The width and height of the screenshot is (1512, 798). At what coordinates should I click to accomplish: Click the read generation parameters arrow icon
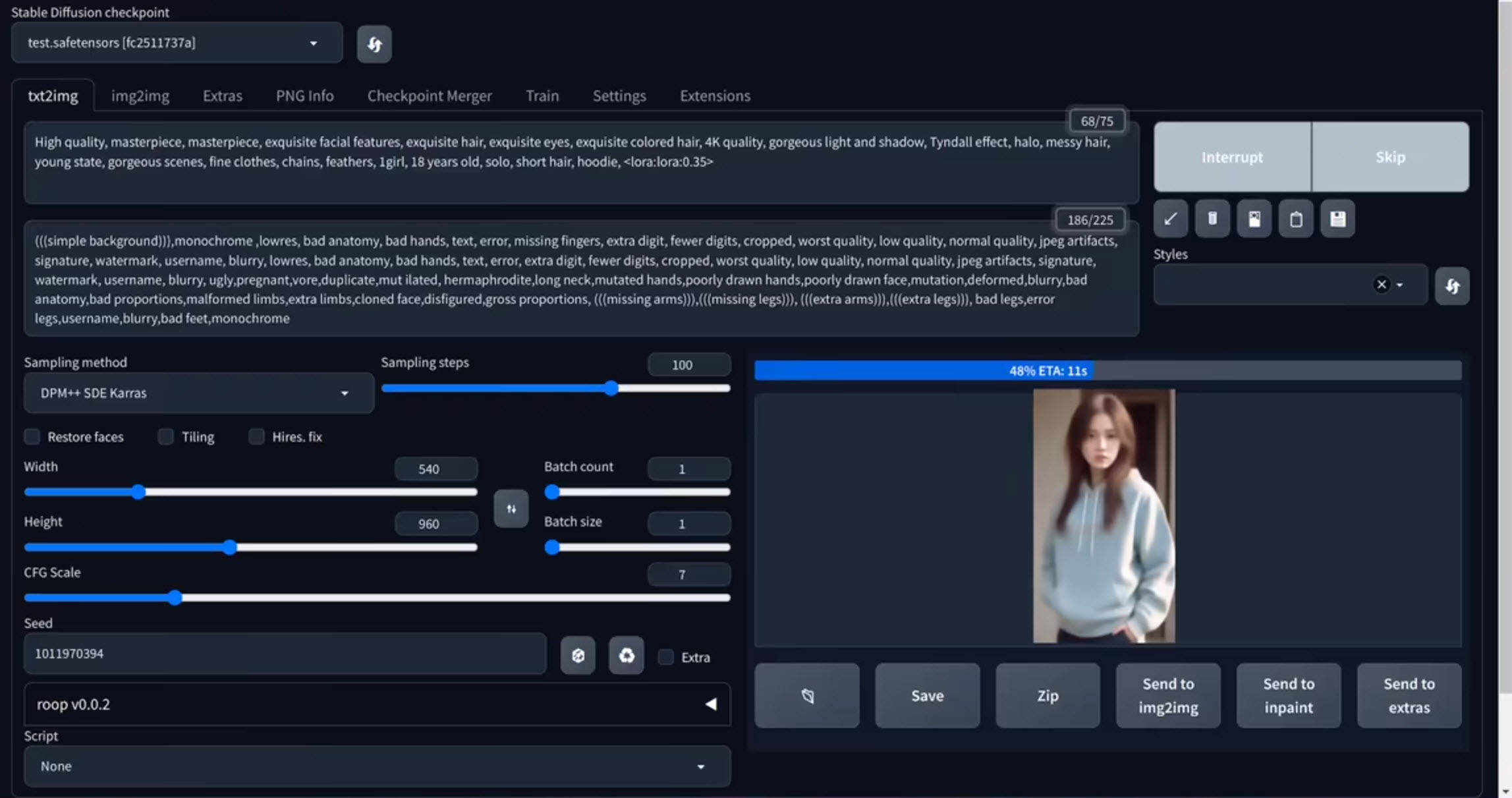(x=1170, y=219)
